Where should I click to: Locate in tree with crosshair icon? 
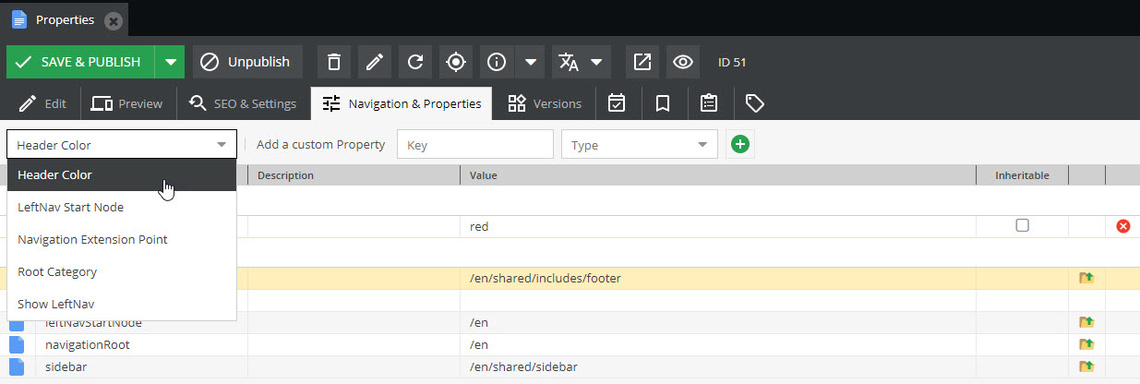coord(456,62)
